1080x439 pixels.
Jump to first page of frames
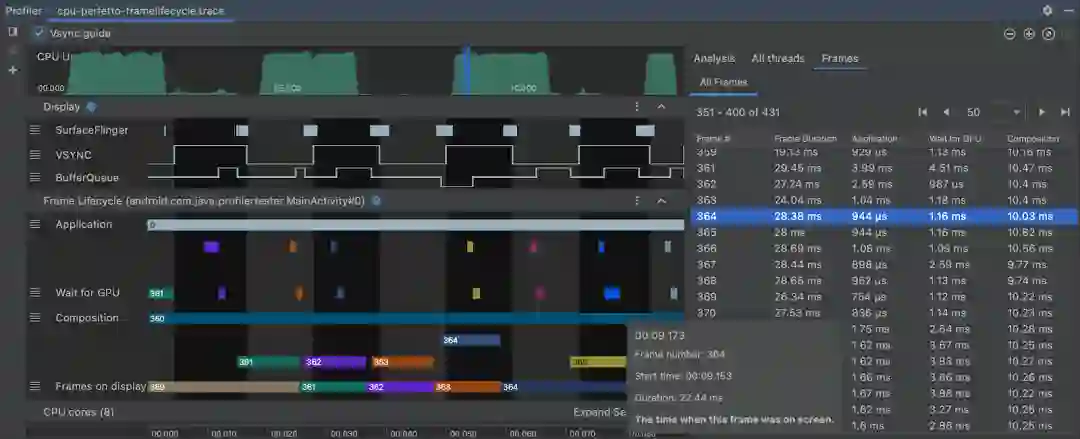click(923, 112)
